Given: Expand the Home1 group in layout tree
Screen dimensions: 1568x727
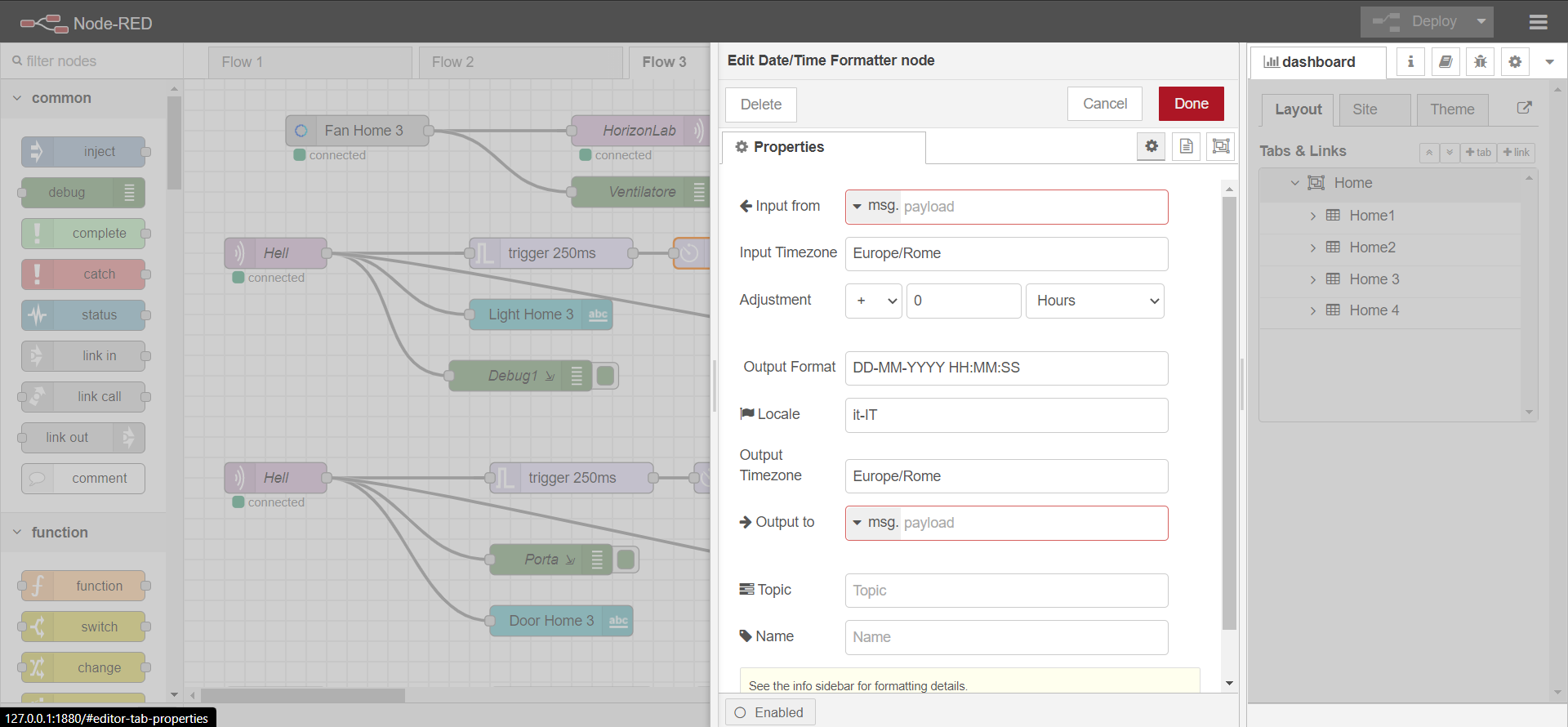Looking at the screenshot, I should pos(1313,216).
